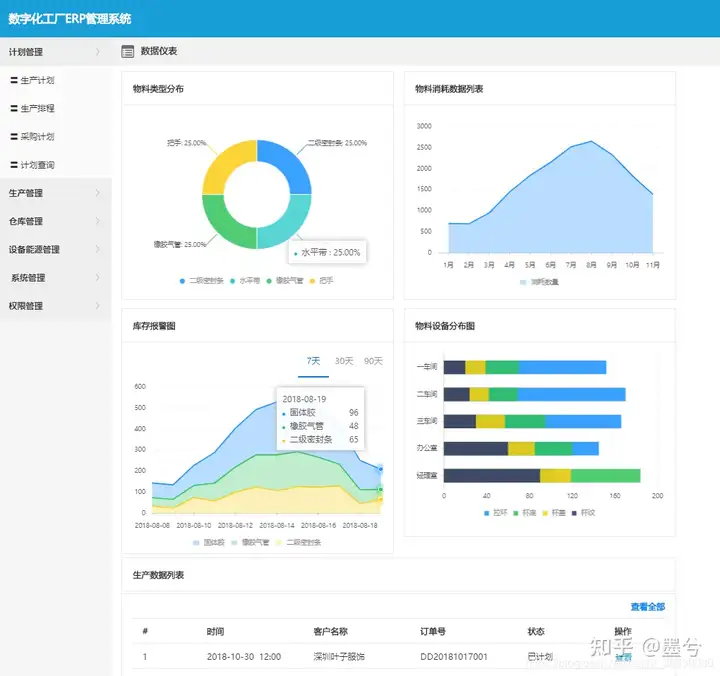This screenshot has width=720, height=676.
Task: Click the icon beside 计划查询
Action: (x=14, y=165)
